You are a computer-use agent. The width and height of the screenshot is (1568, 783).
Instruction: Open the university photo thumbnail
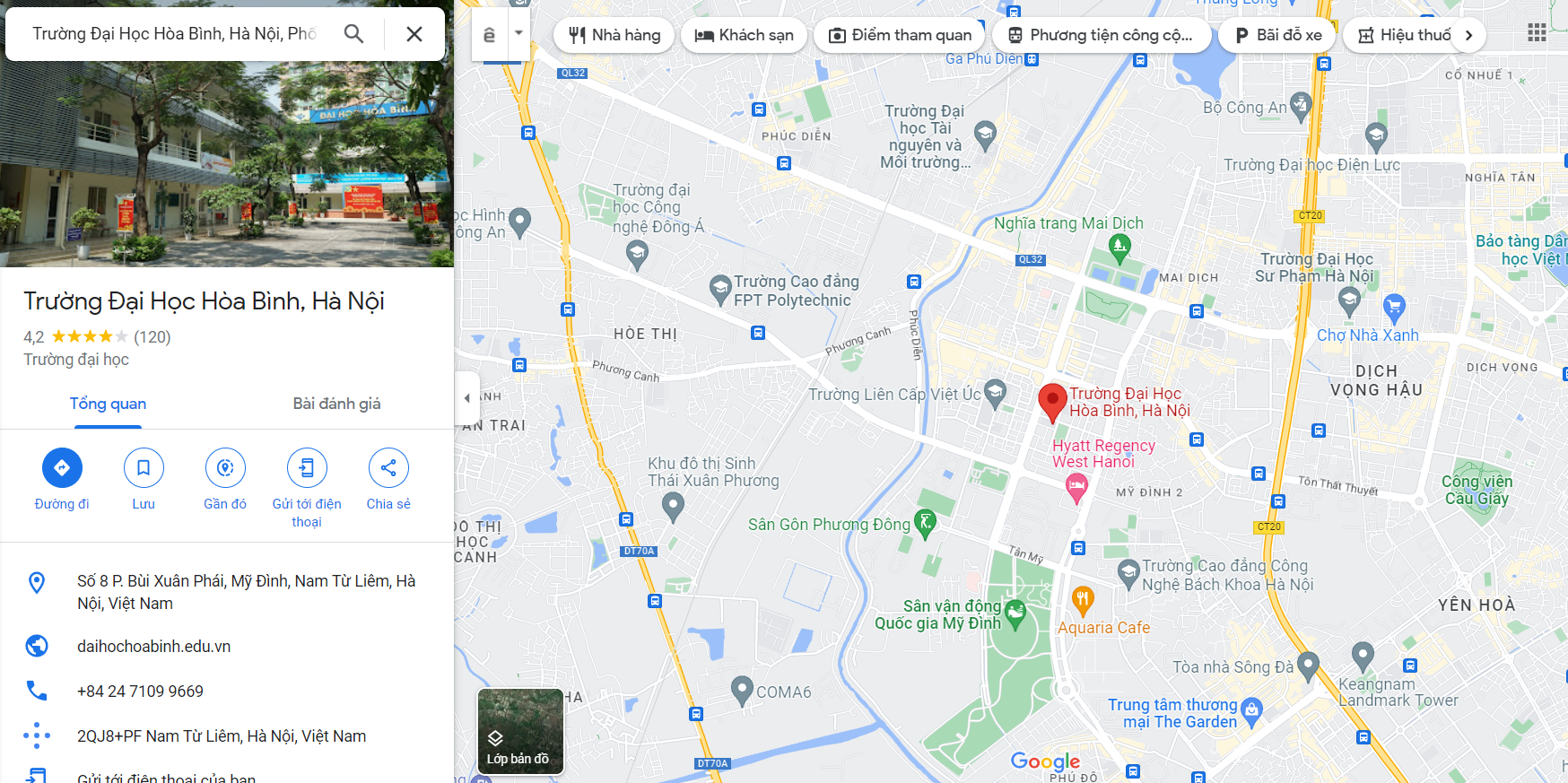[227, 164]
